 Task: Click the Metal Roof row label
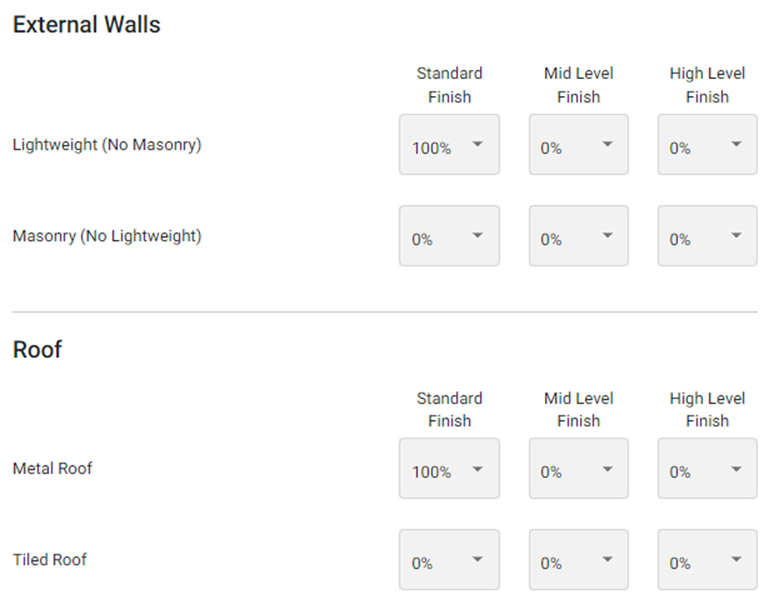[52, 469]
